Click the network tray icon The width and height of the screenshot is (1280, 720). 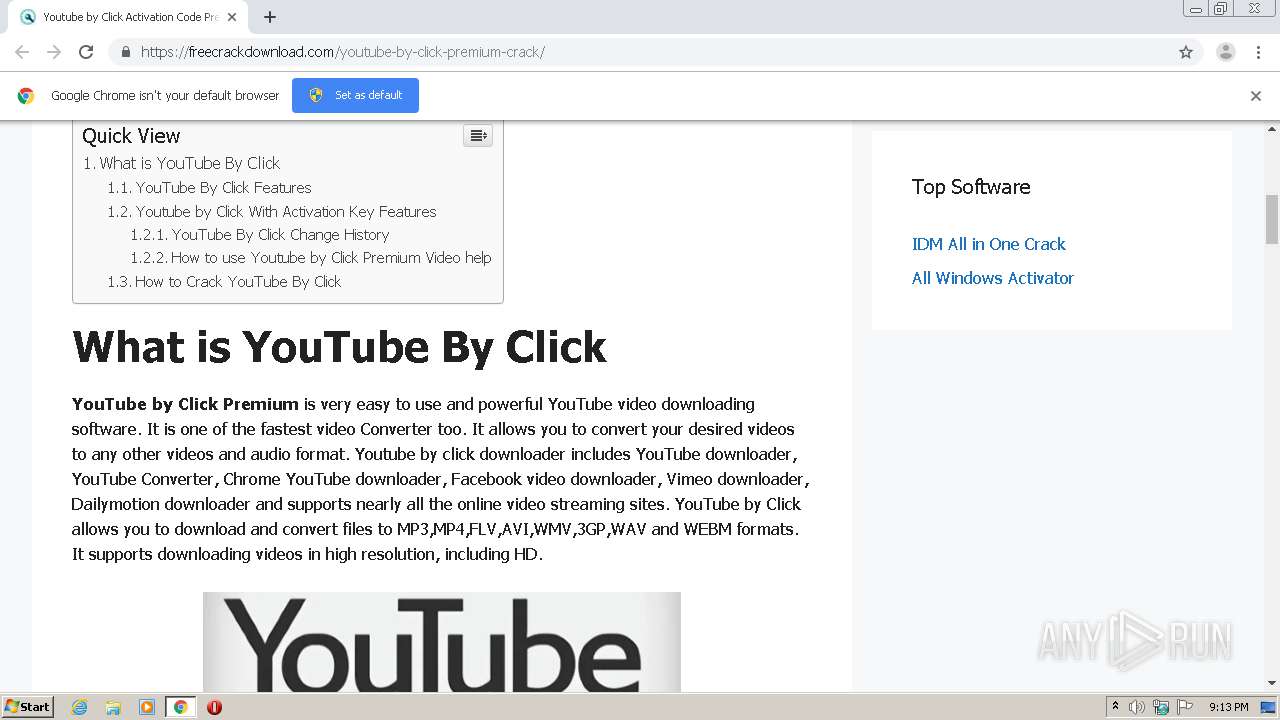[1161, 707]
